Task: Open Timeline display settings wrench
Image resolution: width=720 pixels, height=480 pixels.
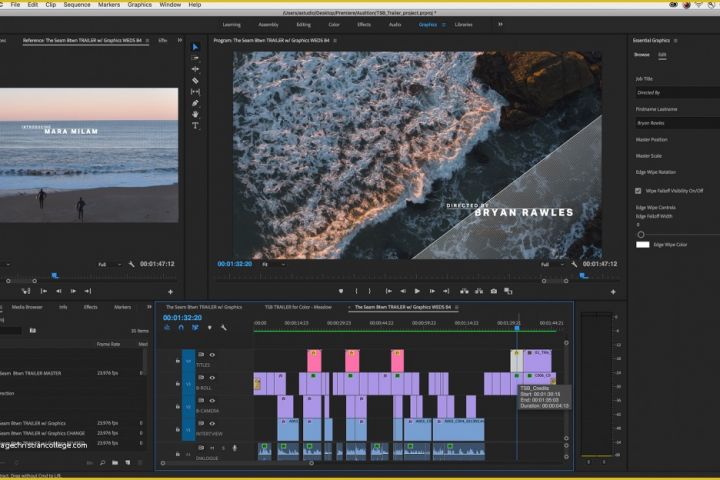Action: pos(224,328)
